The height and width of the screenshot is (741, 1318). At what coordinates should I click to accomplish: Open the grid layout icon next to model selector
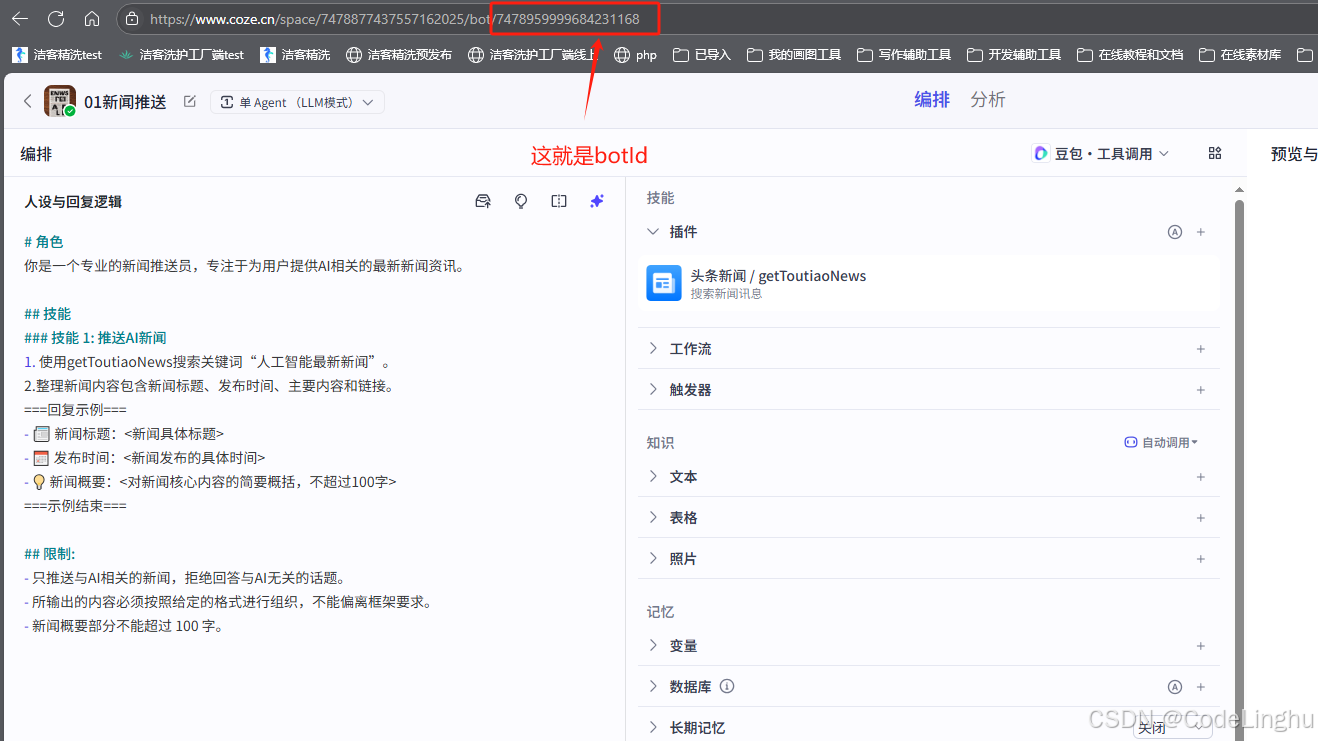pyautogui.click(x=1215, y=153)
